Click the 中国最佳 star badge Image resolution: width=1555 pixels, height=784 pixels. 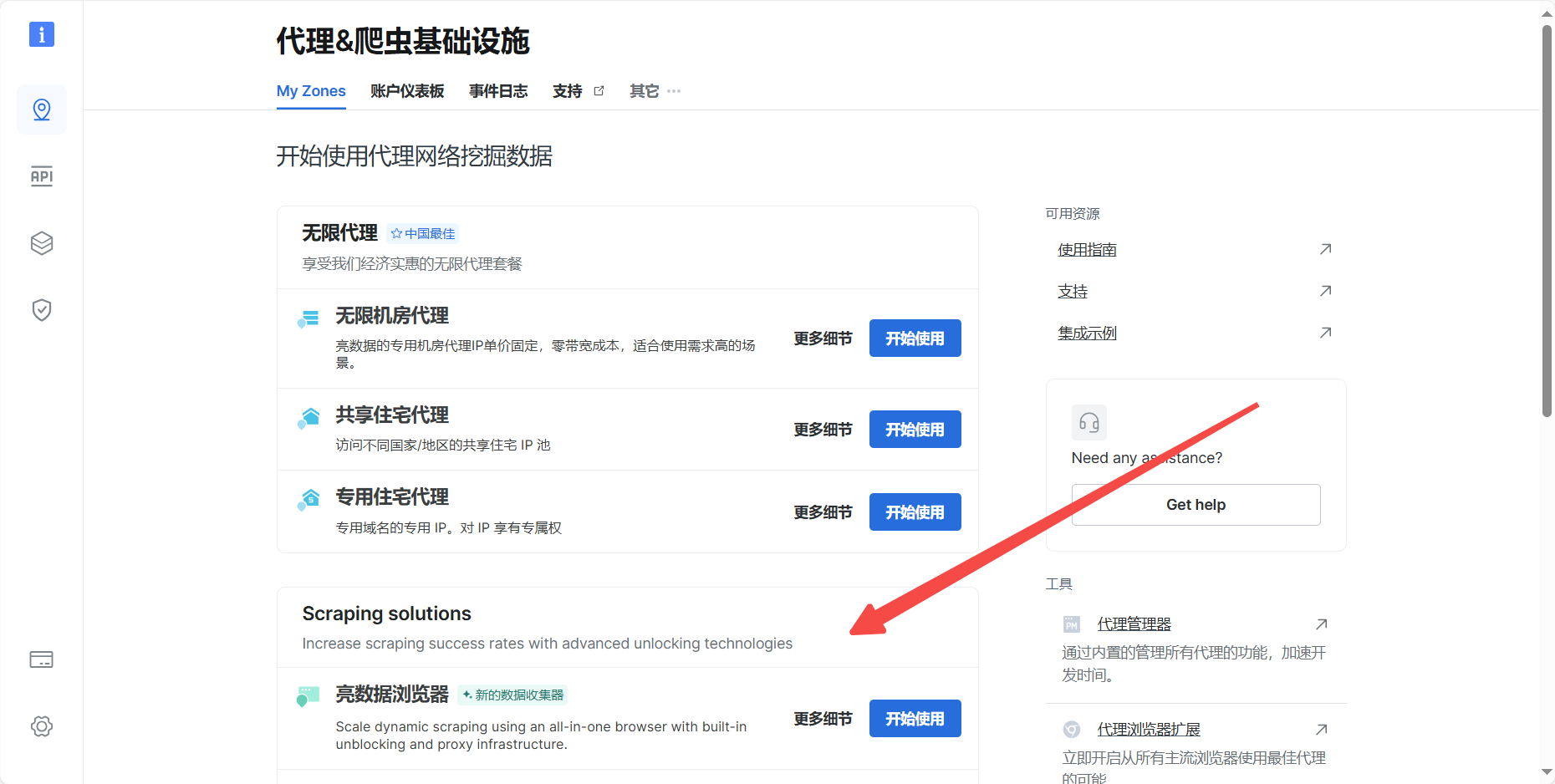click(x=423, y=234)
